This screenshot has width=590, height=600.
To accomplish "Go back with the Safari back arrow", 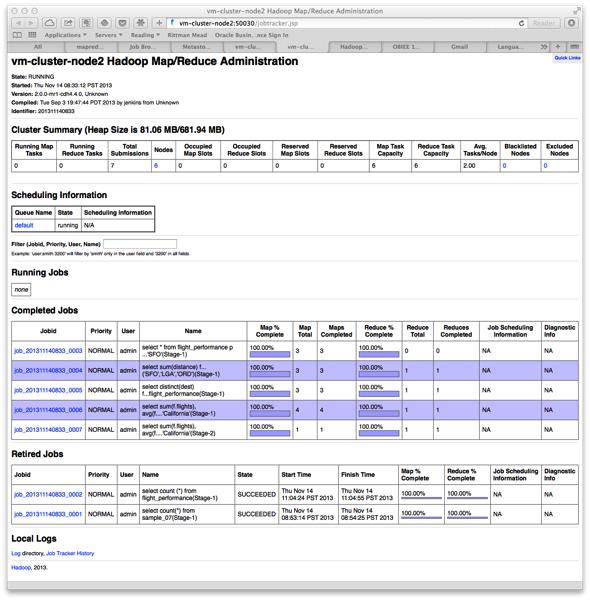I will (18, 23).
